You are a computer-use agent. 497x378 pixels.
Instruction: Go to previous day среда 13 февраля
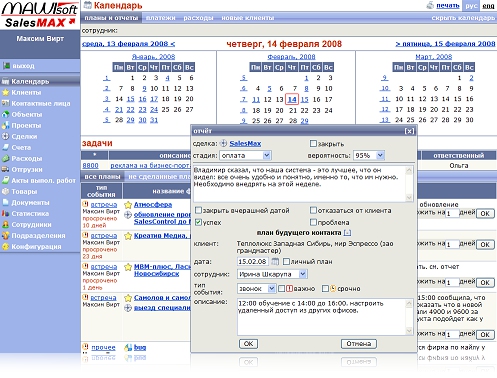pos(128,44)
